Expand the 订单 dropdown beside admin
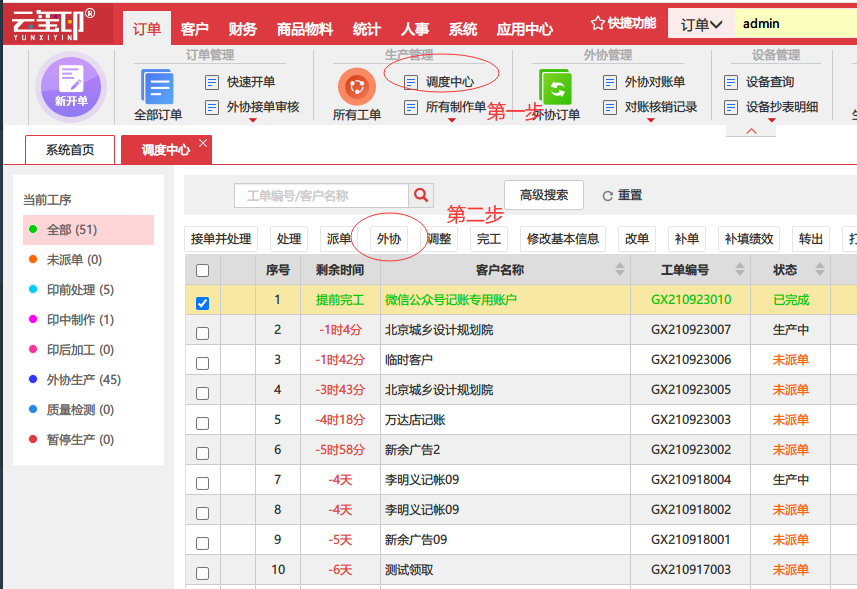The height and width of the screenshot is (589, 857). click(x=701, y=24)
